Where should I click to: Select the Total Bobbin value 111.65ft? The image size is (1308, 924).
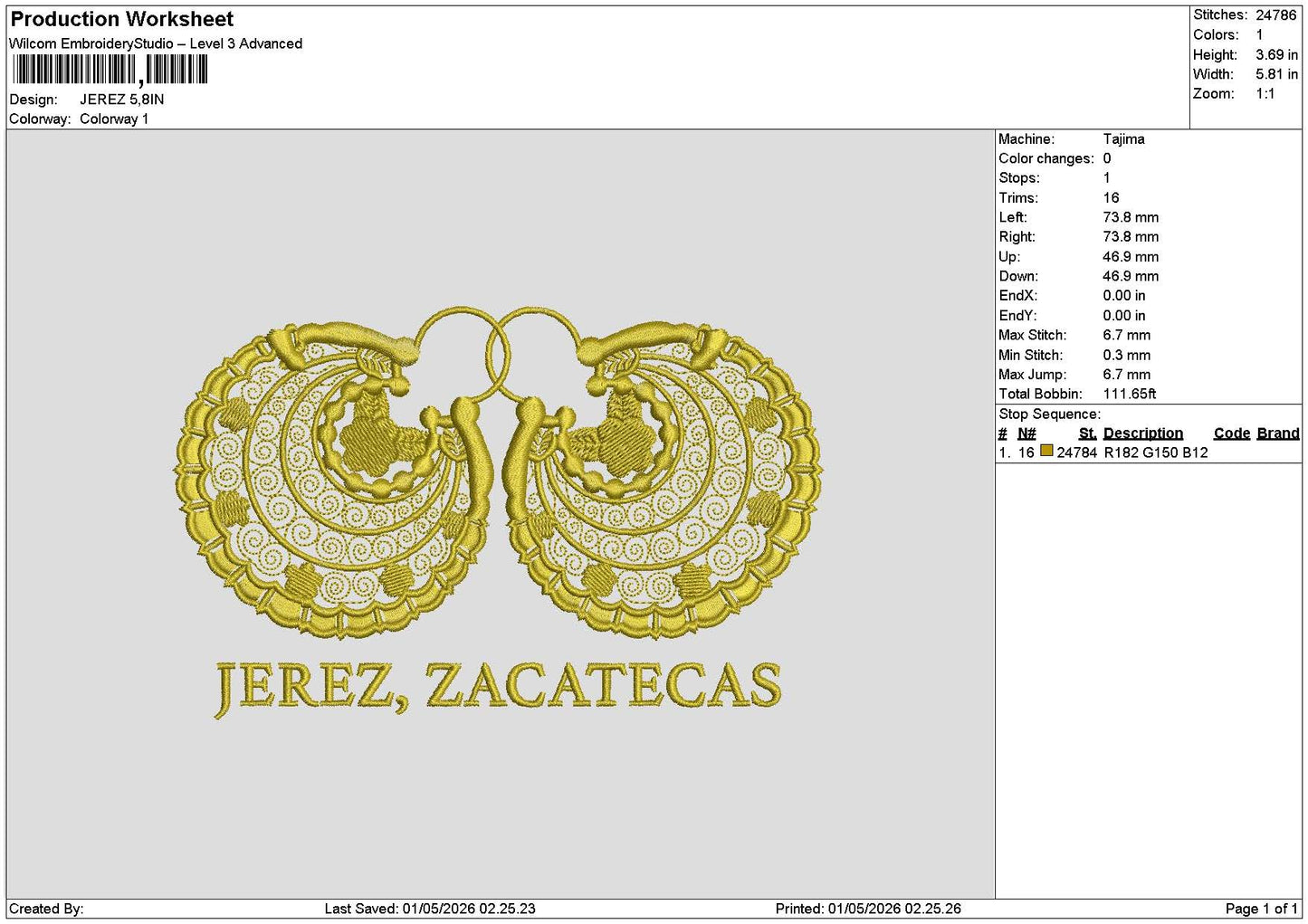pos(1130,395)
